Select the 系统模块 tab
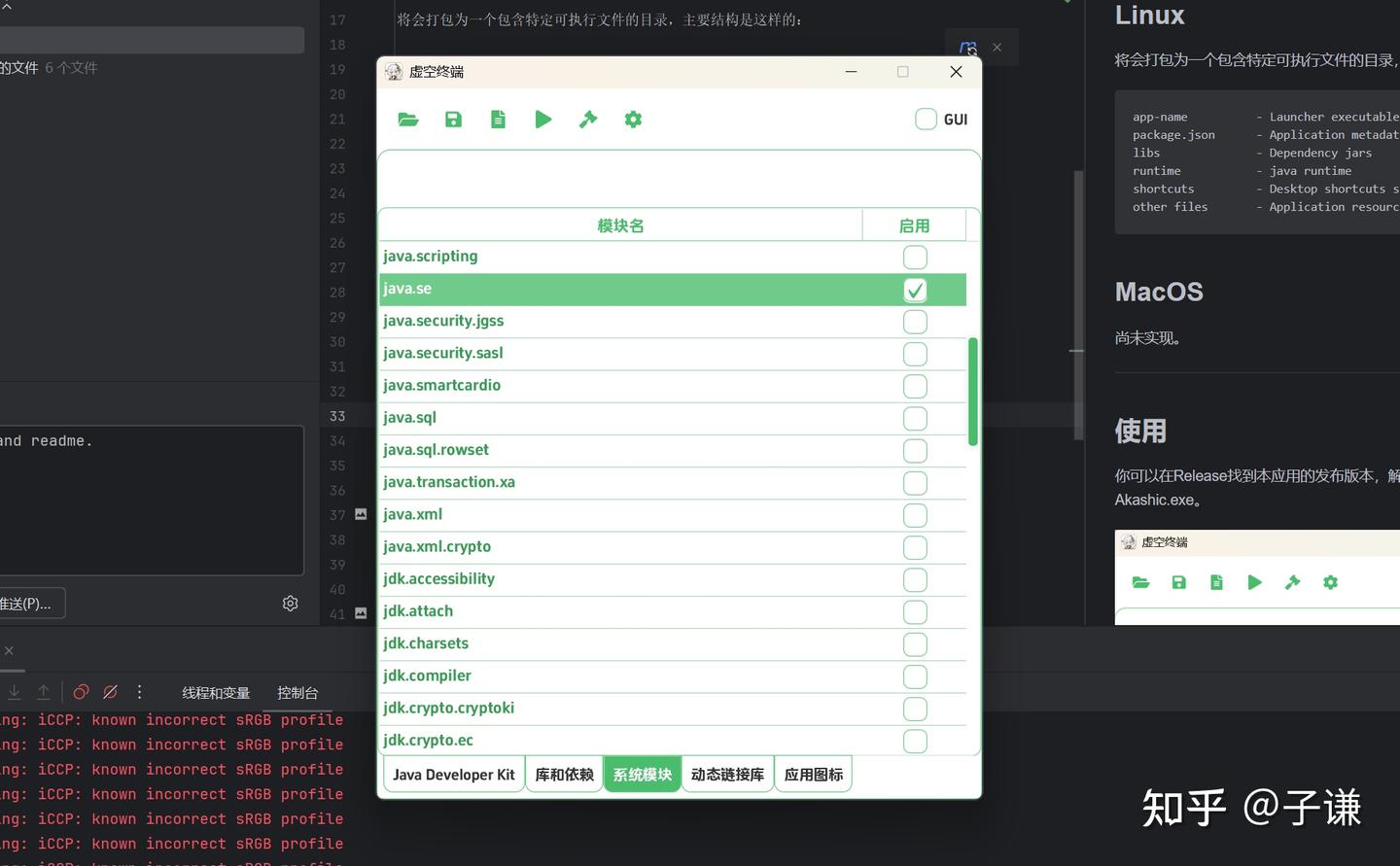 643,775
